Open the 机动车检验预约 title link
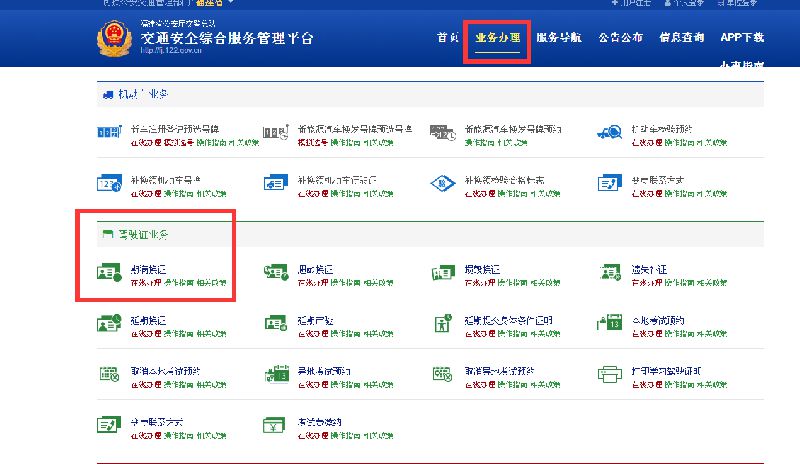The width and height of the screenshot is (800, 464). 662,129
